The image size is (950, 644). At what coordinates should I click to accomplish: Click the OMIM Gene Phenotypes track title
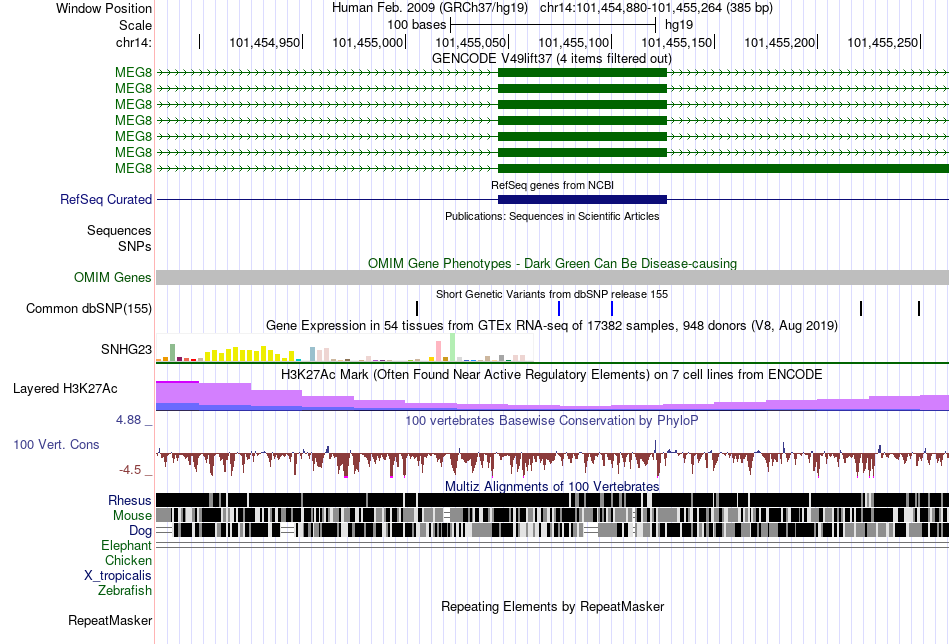pyautogui.click(x=552, y=264)
